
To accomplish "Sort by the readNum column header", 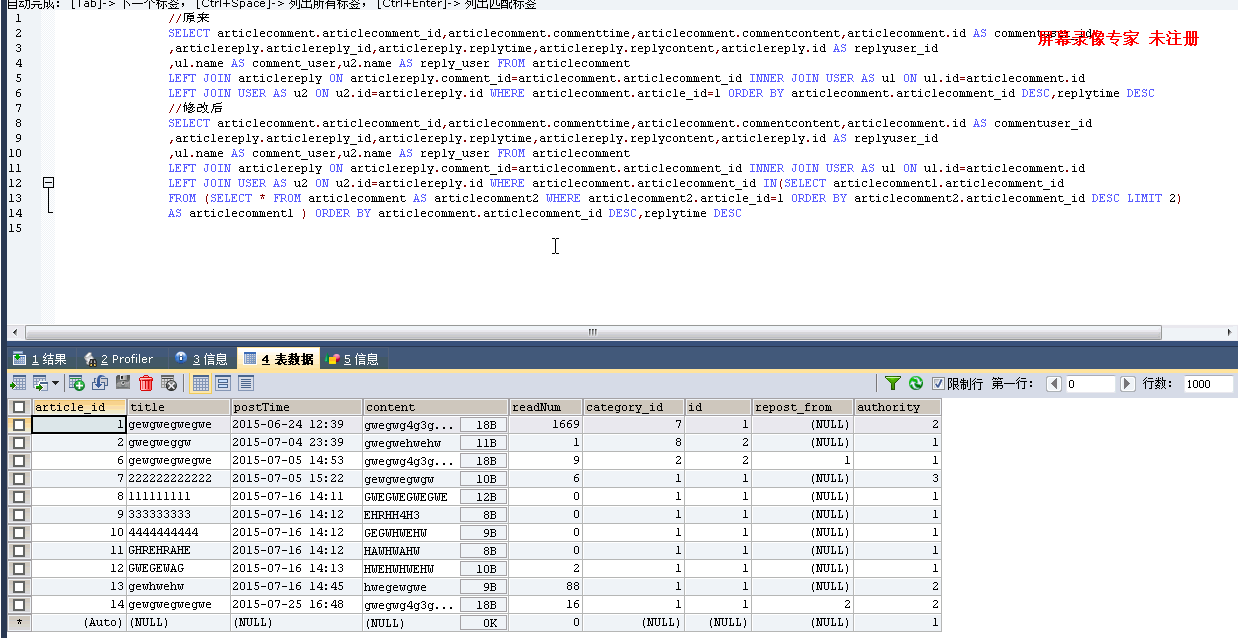I will (546, 407).
